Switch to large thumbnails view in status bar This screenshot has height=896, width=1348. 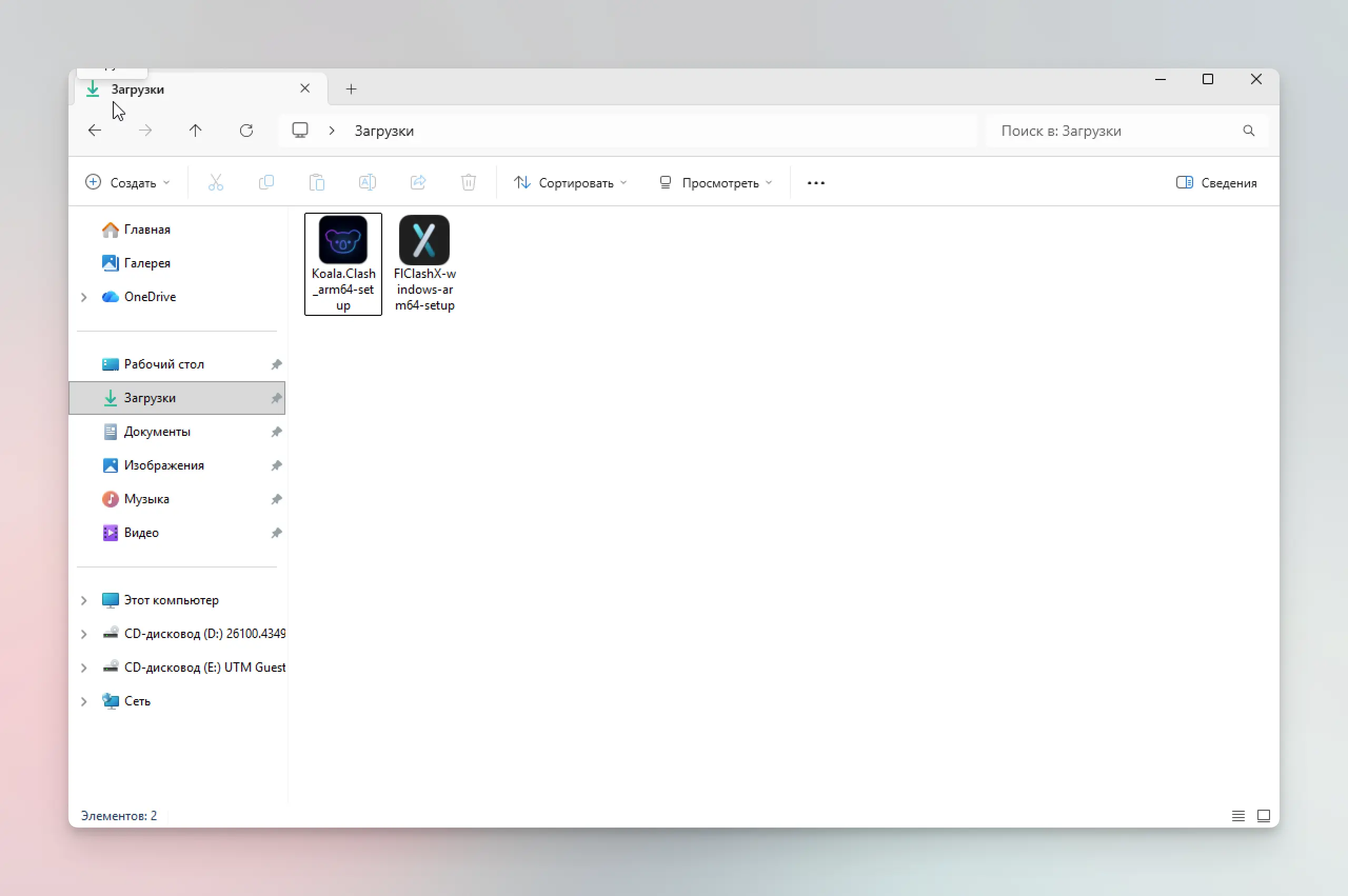tap(1263, 816)
